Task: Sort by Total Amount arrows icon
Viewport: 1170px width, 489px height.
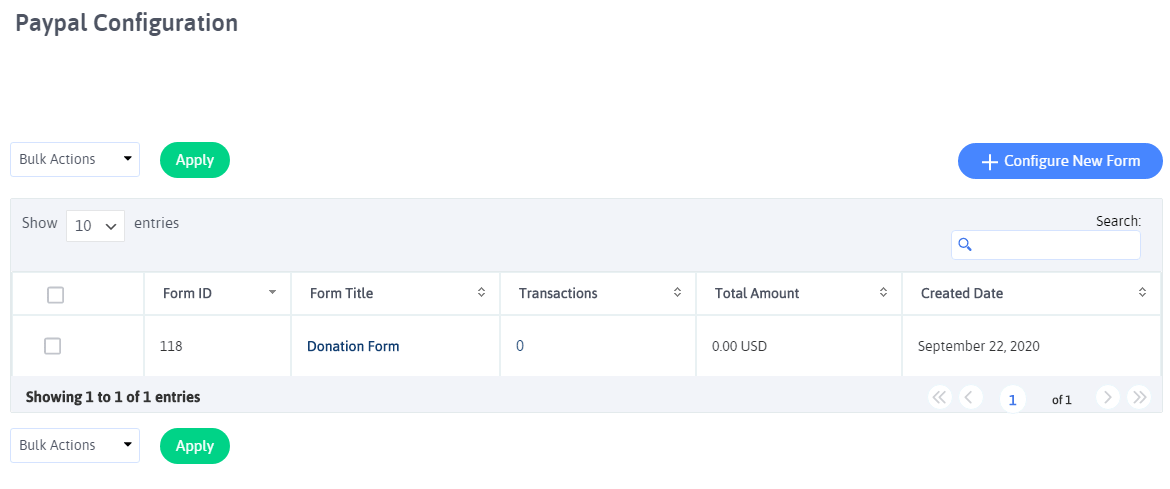Action: (883, 293)
